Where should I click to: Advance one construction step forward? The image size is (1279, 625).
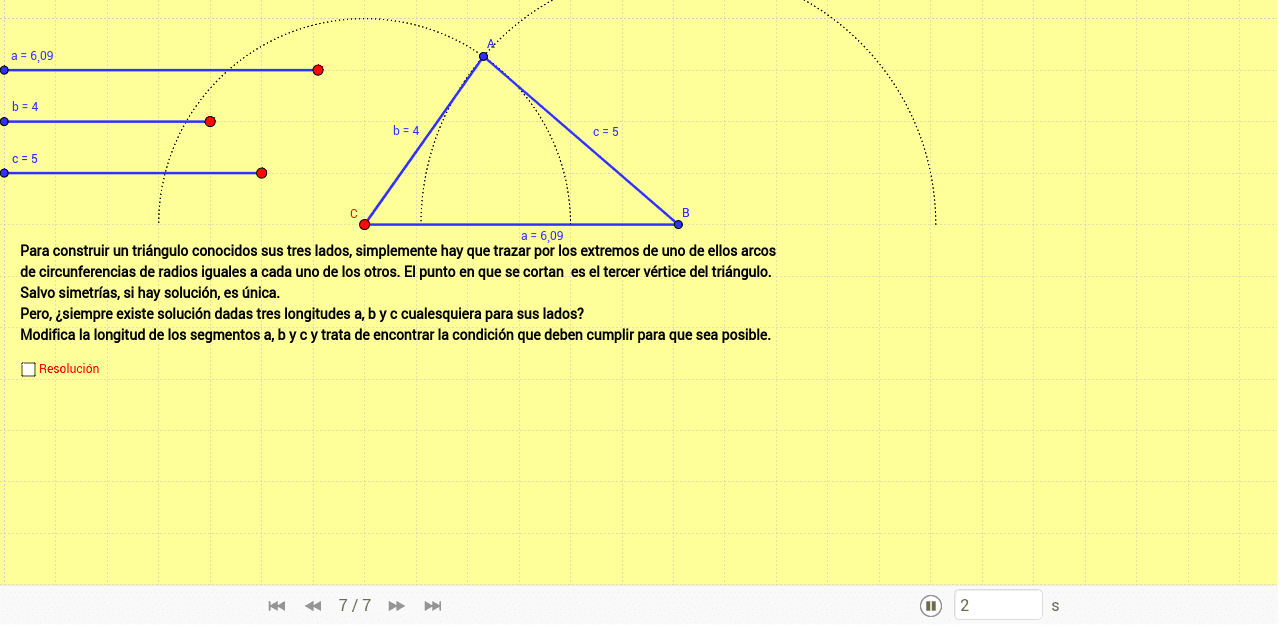point(397,606)
